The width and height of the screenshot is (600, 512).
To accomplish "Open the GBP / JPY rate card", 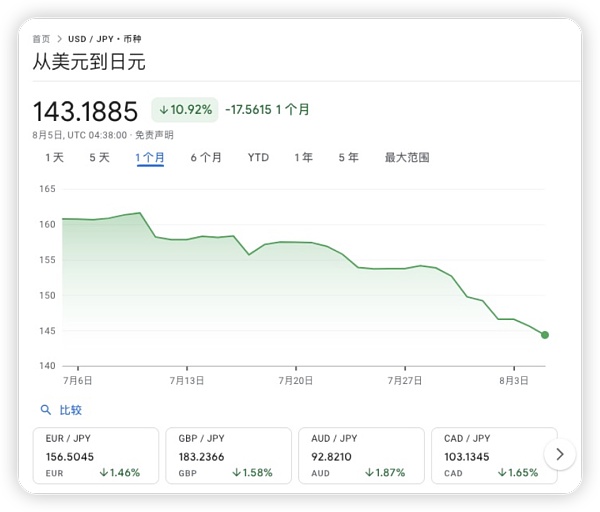I will click(228, 455).
